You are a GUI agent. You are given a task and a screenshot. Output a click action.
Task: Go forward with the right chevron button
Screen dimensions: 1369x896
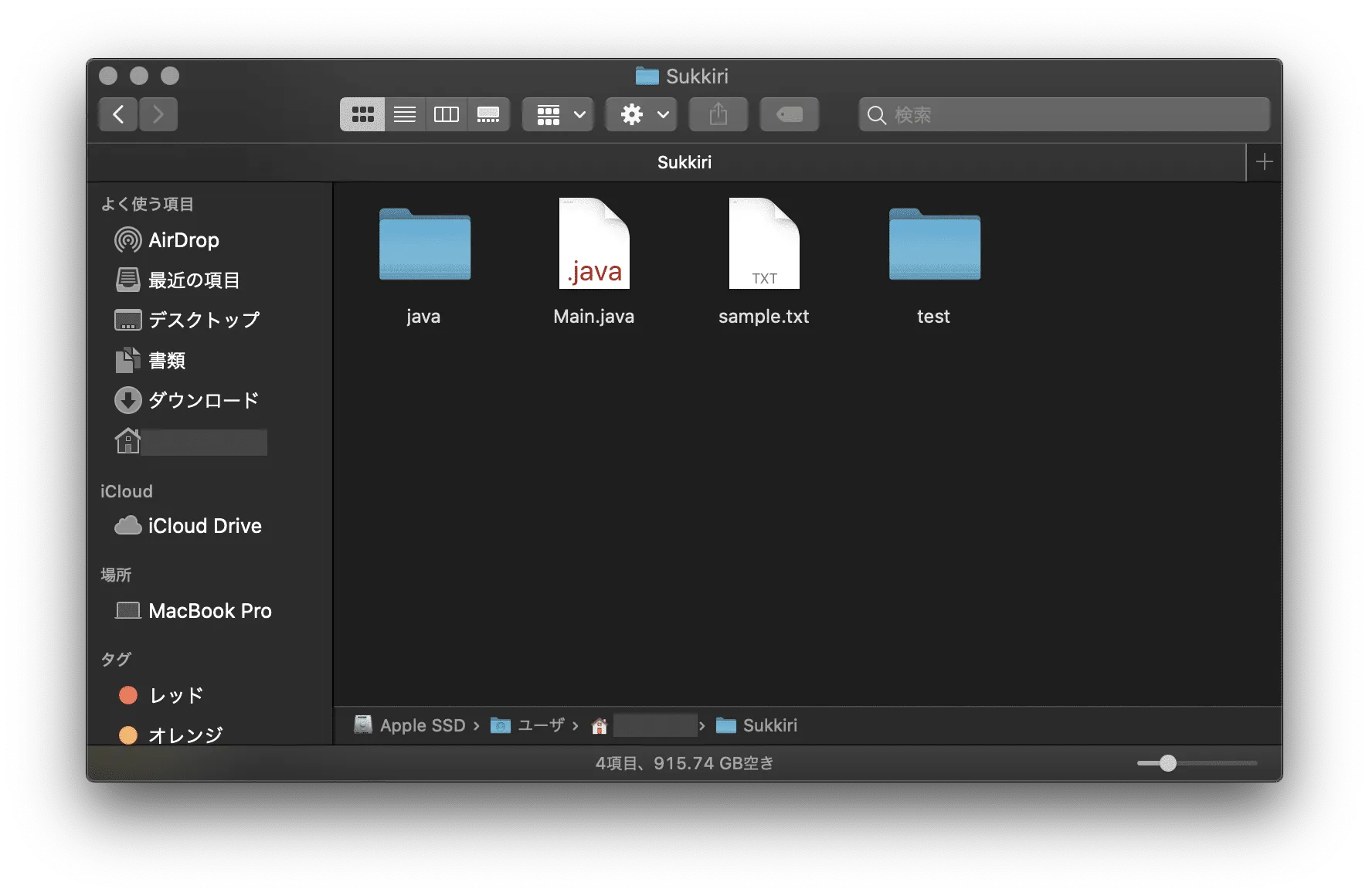158,114
